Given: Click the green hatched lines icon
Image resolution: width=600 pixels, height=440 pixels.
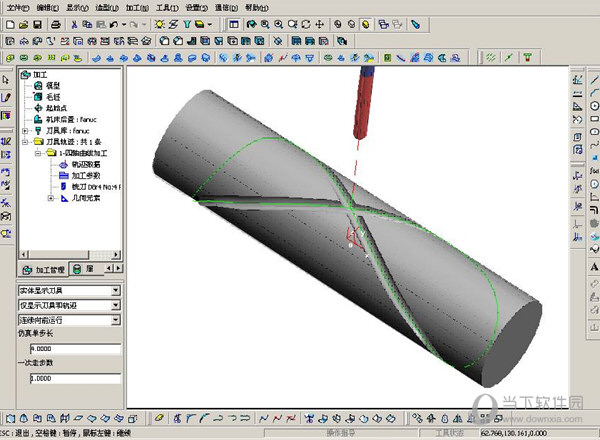Looking at the screenshot, I should point(491,58).
